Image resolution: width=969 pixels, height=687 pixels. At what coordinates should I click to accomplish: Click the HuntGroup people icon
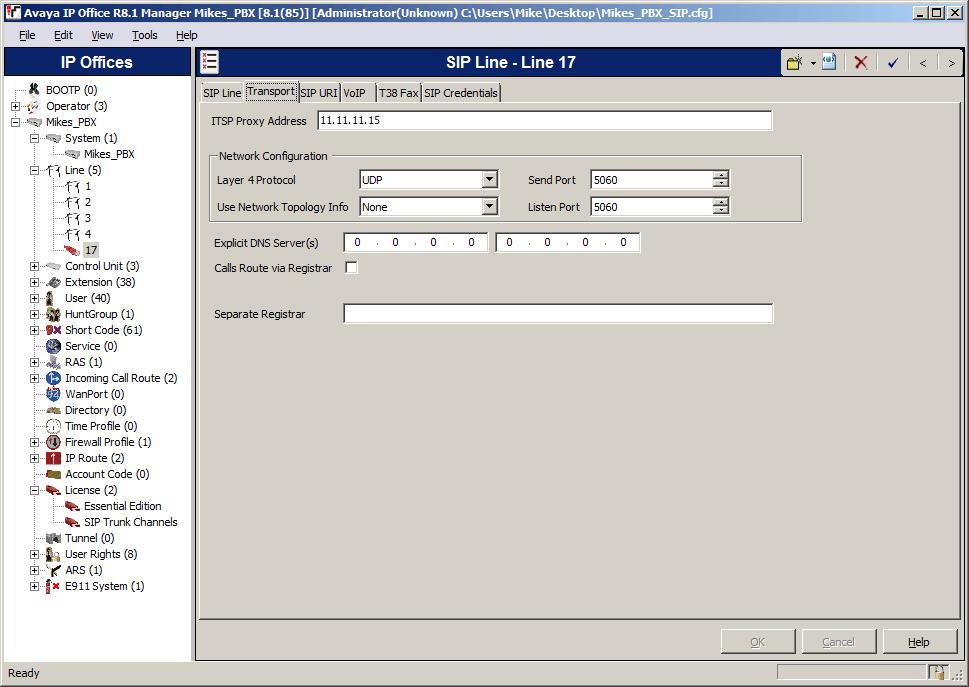coord(54,314)
